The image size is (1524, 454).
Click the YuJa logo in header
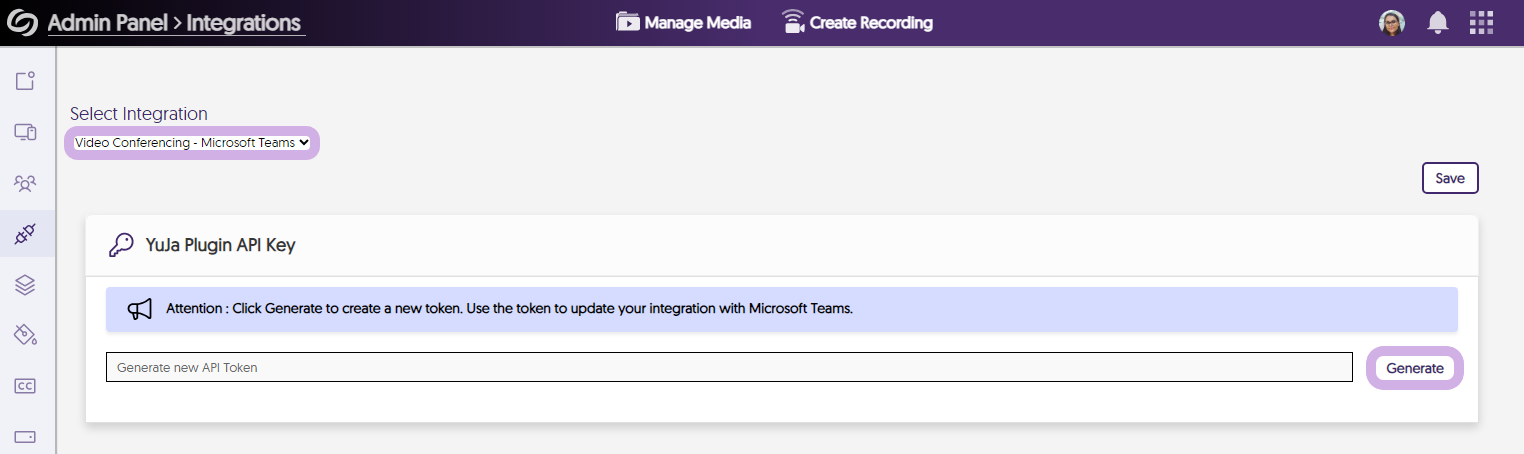coord(22,22)
